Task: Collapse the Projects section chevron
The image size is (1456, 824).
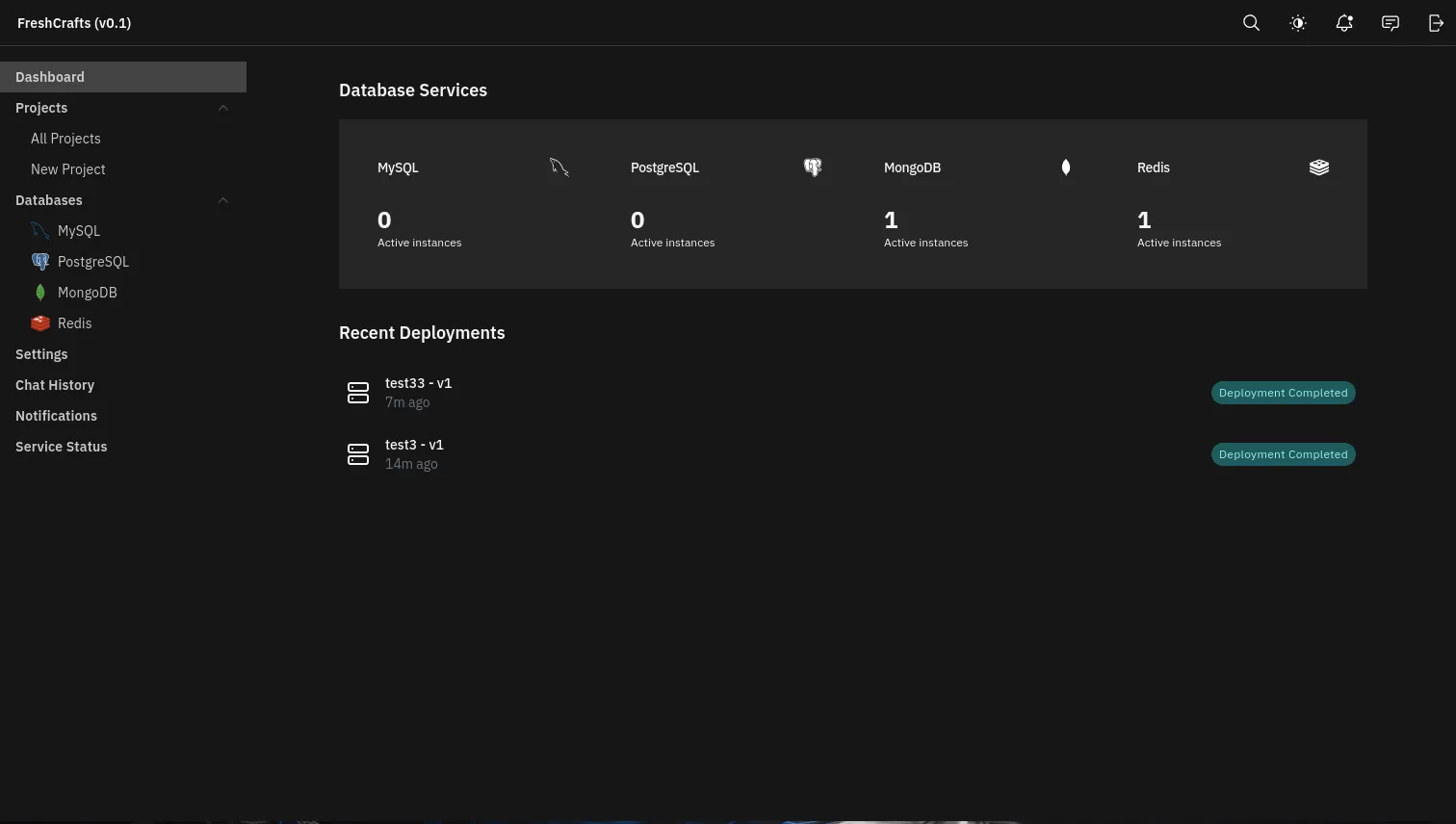Action: (x=223, y=108)
